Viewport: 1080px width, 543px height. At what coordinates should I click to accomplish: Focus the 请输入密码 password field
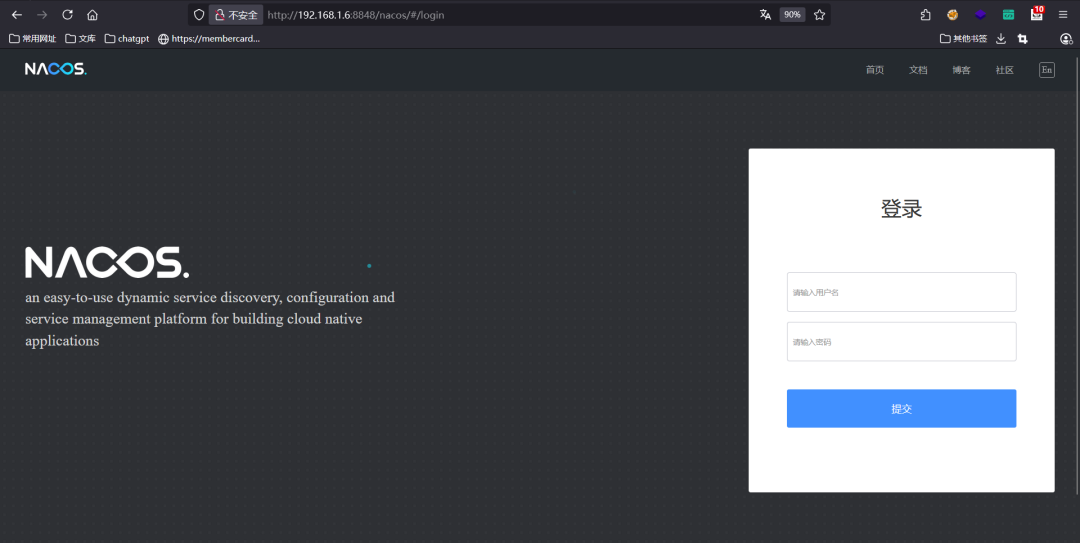click(901, 342)
